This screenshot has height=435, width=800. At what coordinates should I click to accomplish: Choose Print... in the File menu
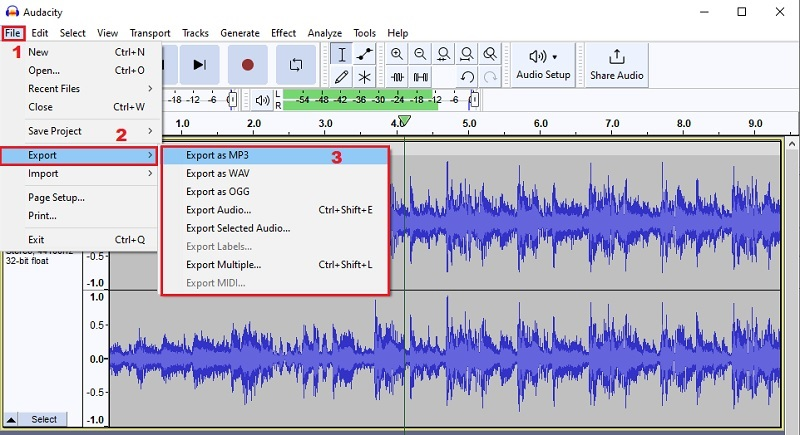81,216
